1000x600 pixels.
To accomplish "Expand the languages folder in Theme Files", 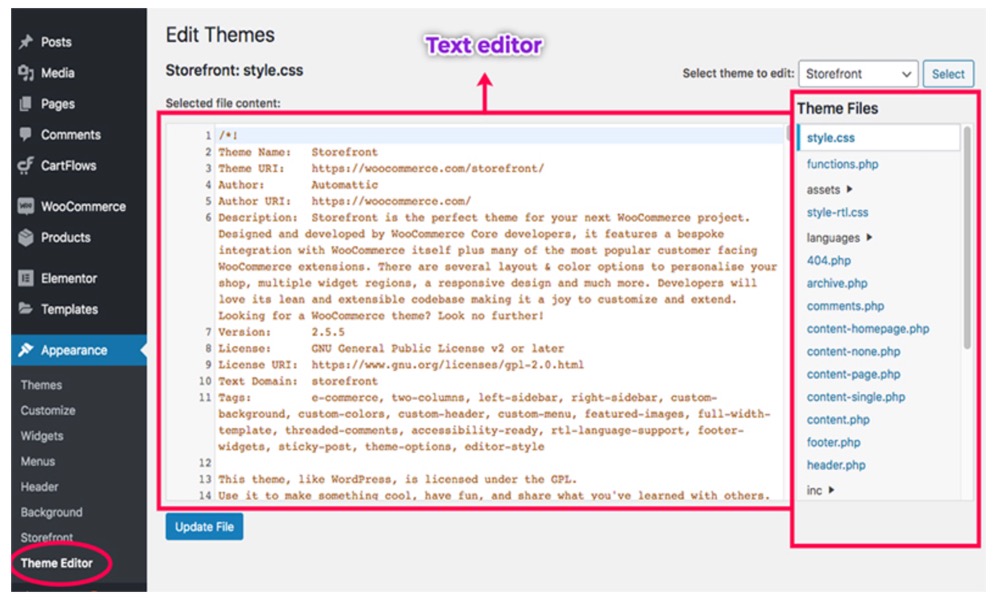I will (x=839, y=238).
